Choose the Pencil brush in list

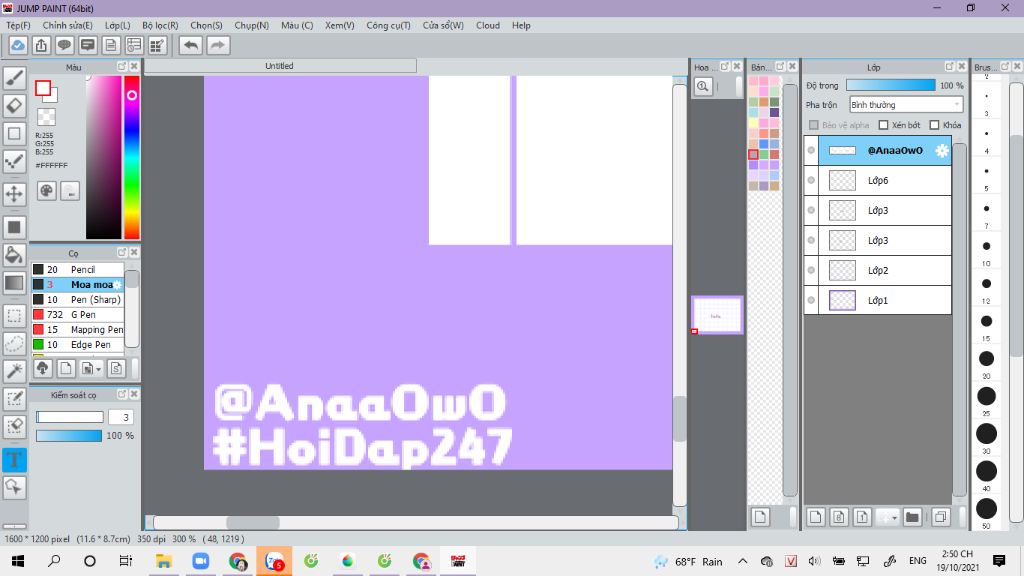[x=78, y=269]
